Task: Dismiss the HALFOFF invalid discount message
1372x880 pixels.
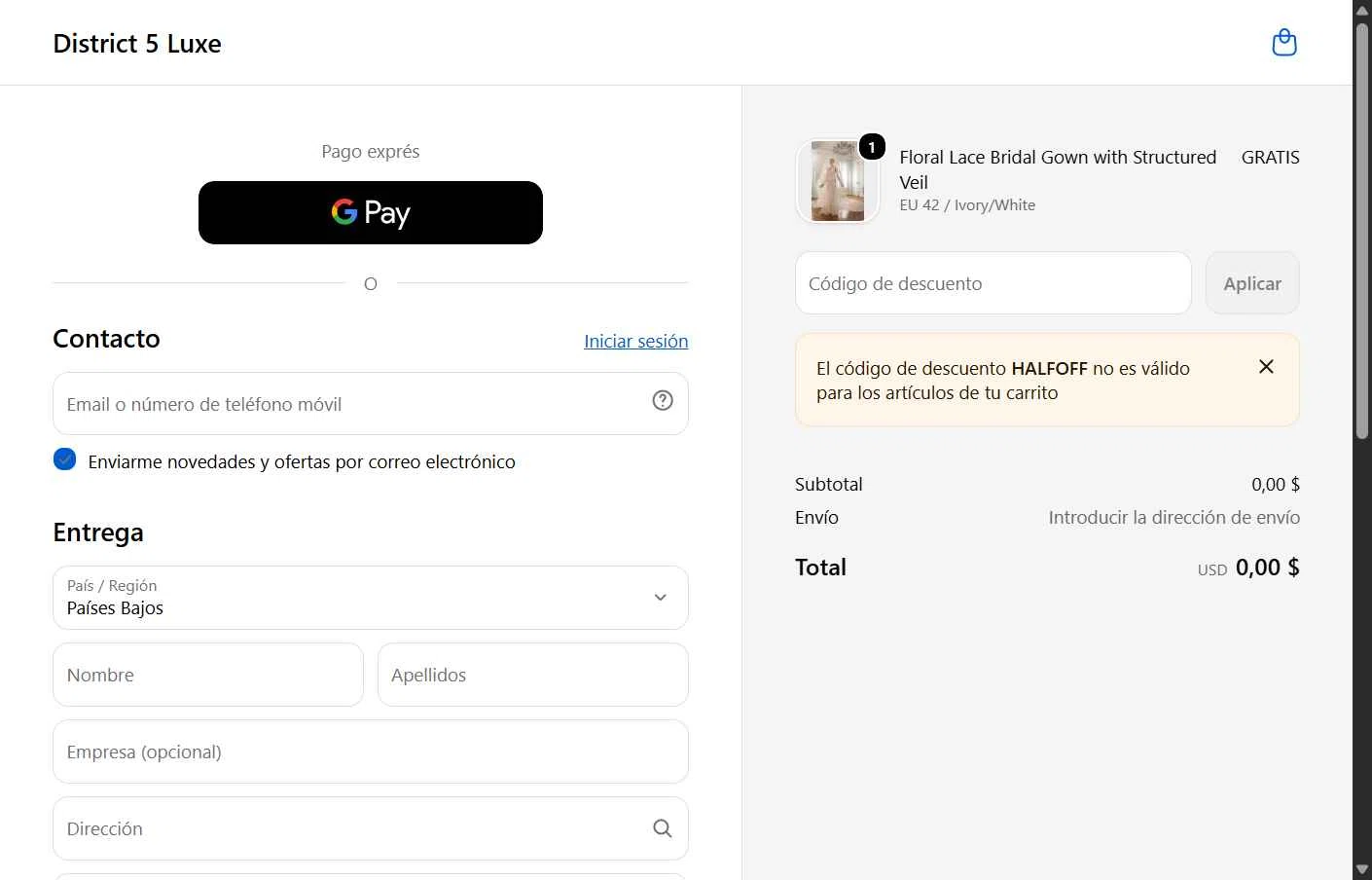Action: click(x=1266, y=366)
